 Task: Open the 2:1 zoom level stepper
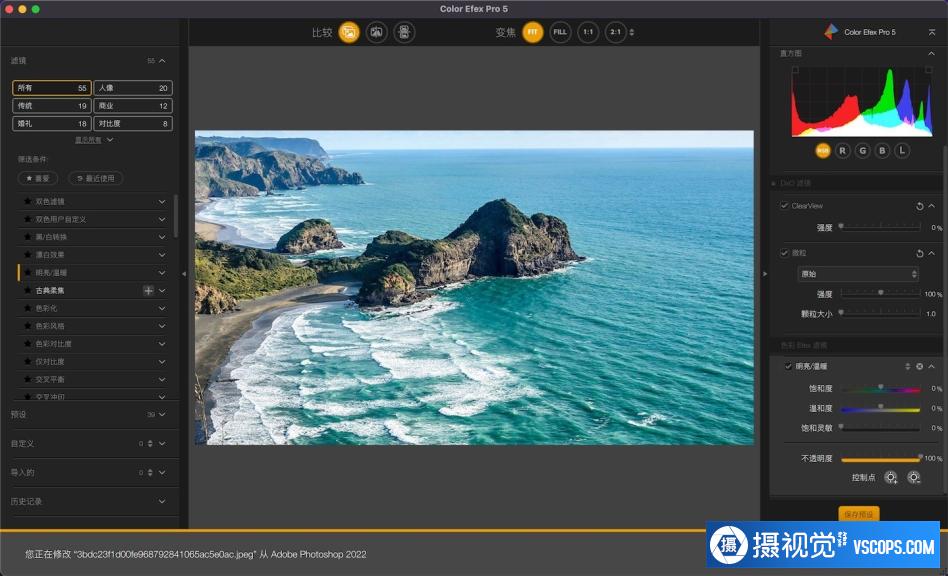[632, 32]
